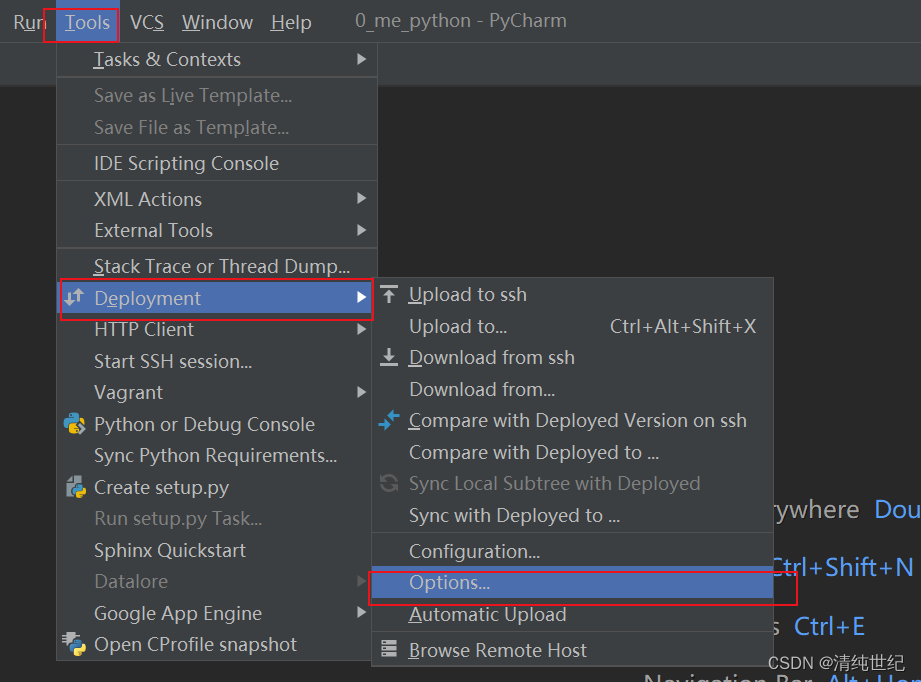The width and height of the screenshot is (921, 682).
Task: Click the Compare with Deployed Version icon
Action: point(389,420)
